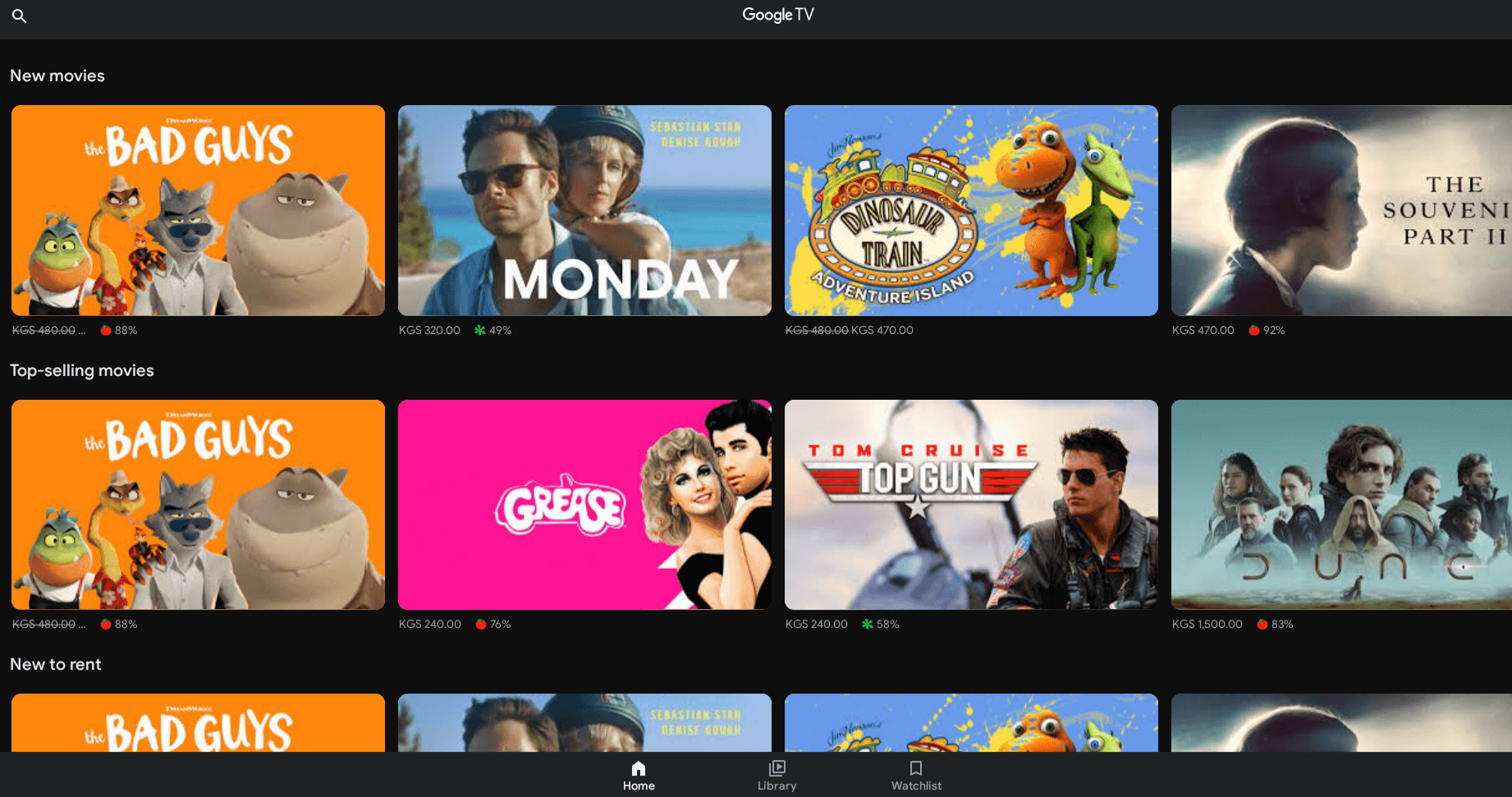Click the KGS 240.00 price under Top Gun

[x=816, y=624]
